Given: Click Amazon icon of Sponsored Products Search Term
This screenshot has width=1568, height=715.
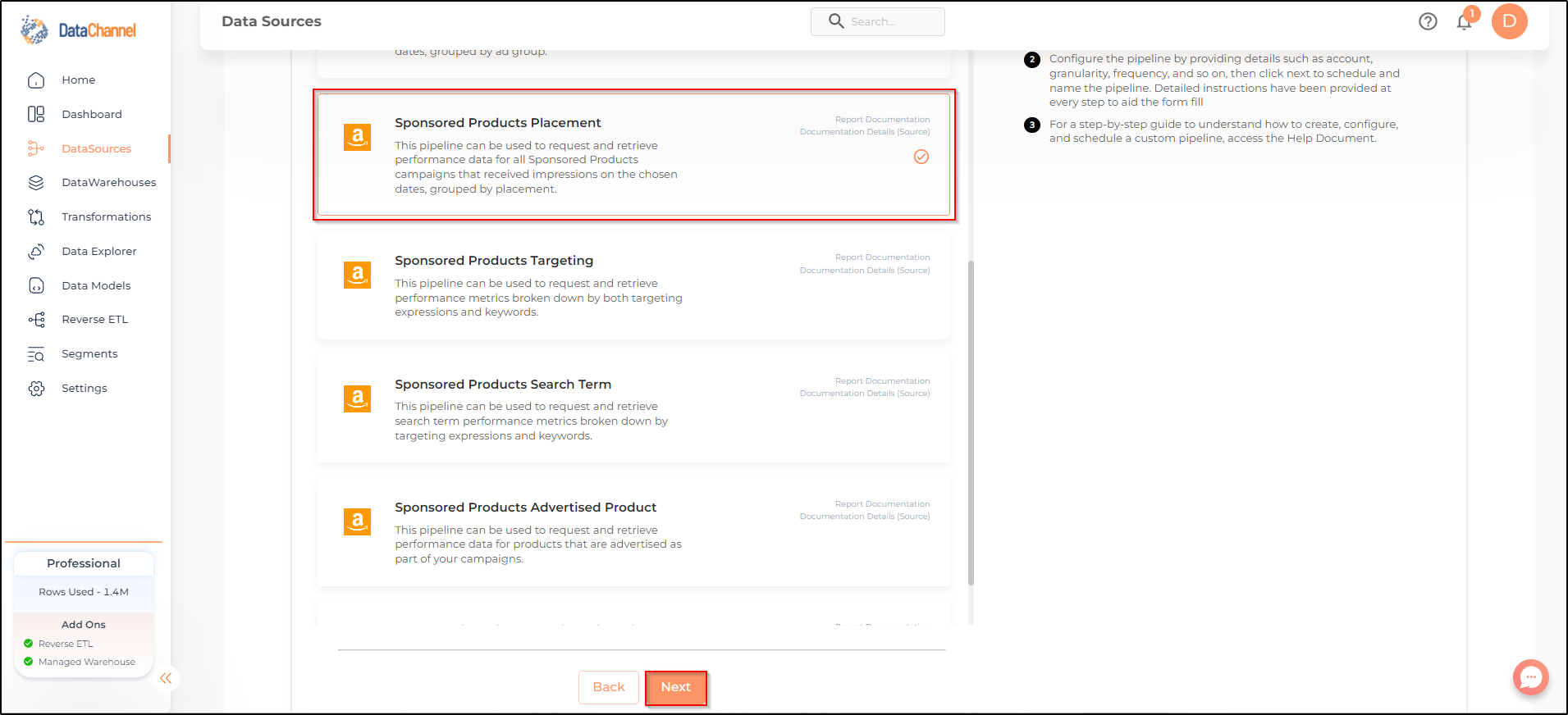Looking at the screenshot, I should (357, 399).
